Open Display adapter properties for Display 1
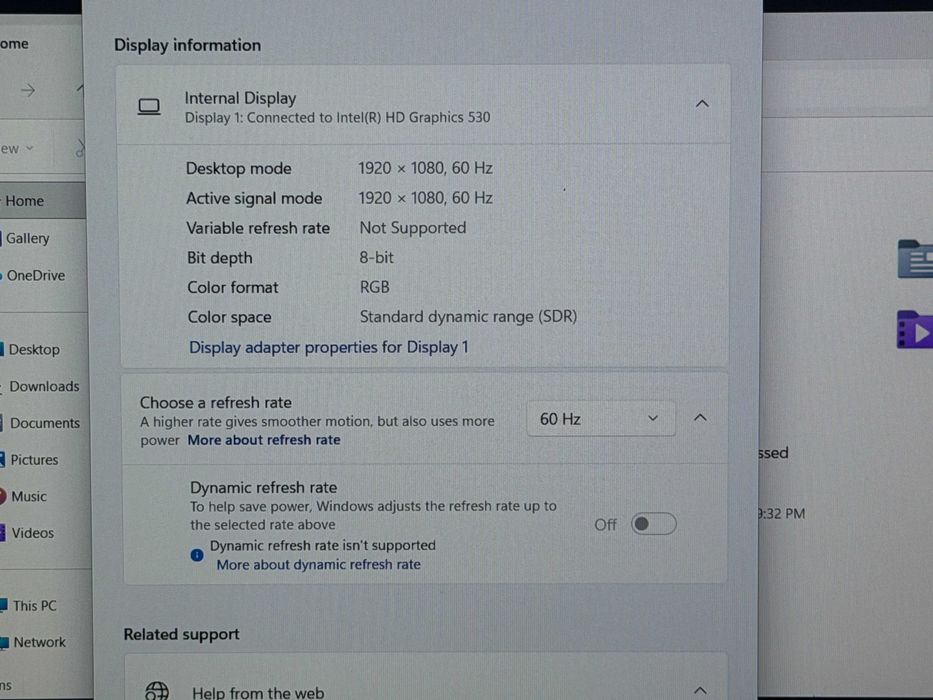This screenshot has width=933, height=700. click(x=328, y=347)
